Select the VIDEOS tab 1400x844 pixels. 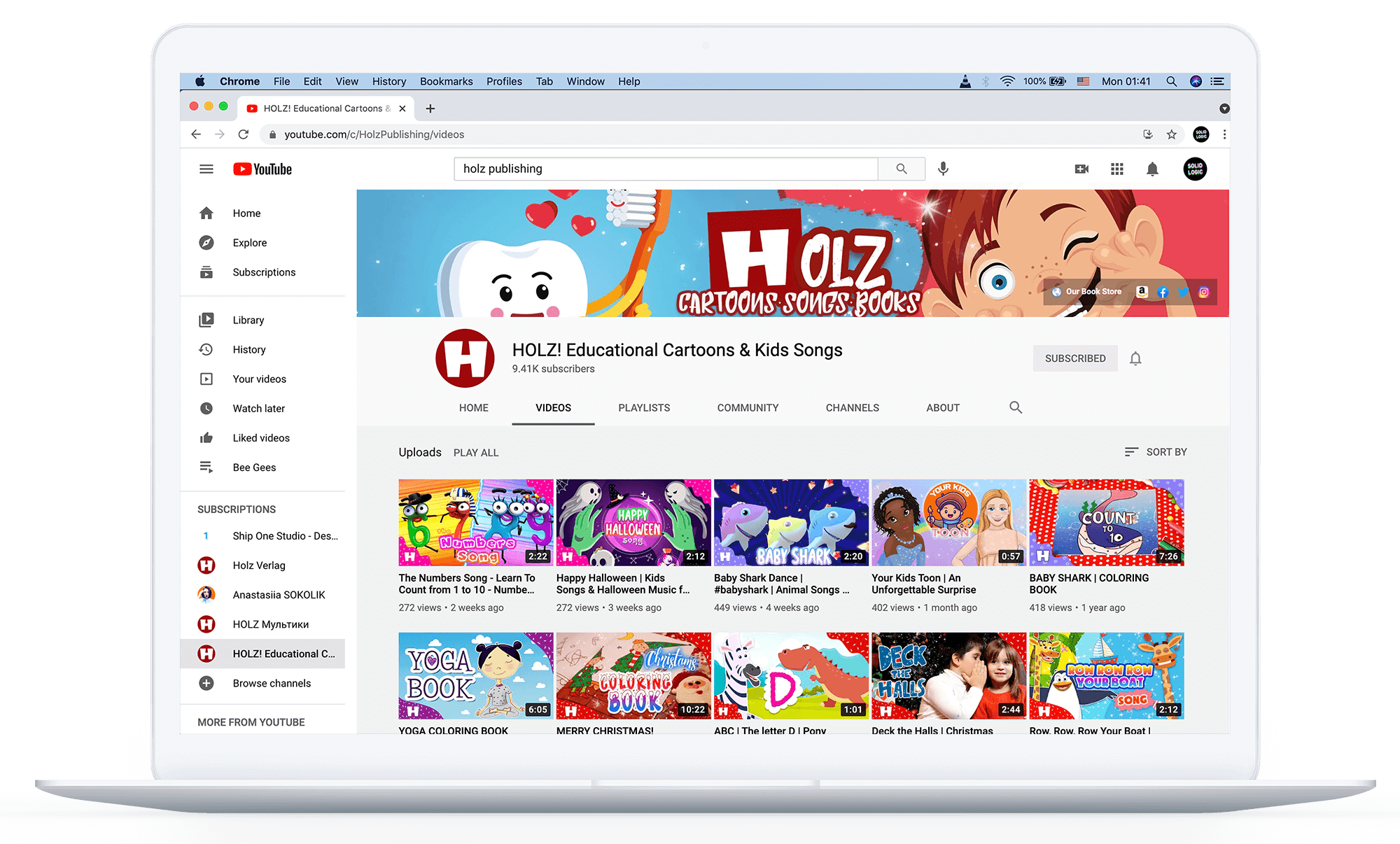pyautogui.click(x=553, y=407)
